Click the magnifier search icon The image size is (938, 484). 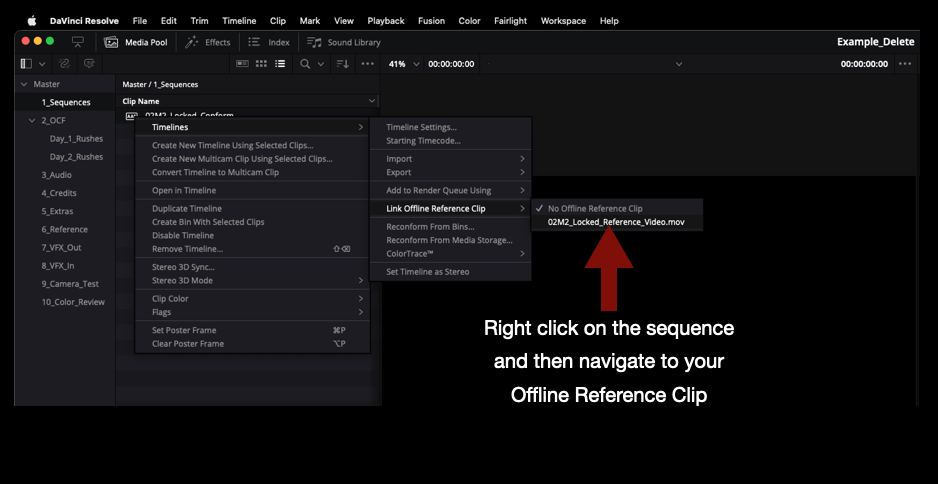(x=305, y=63)
